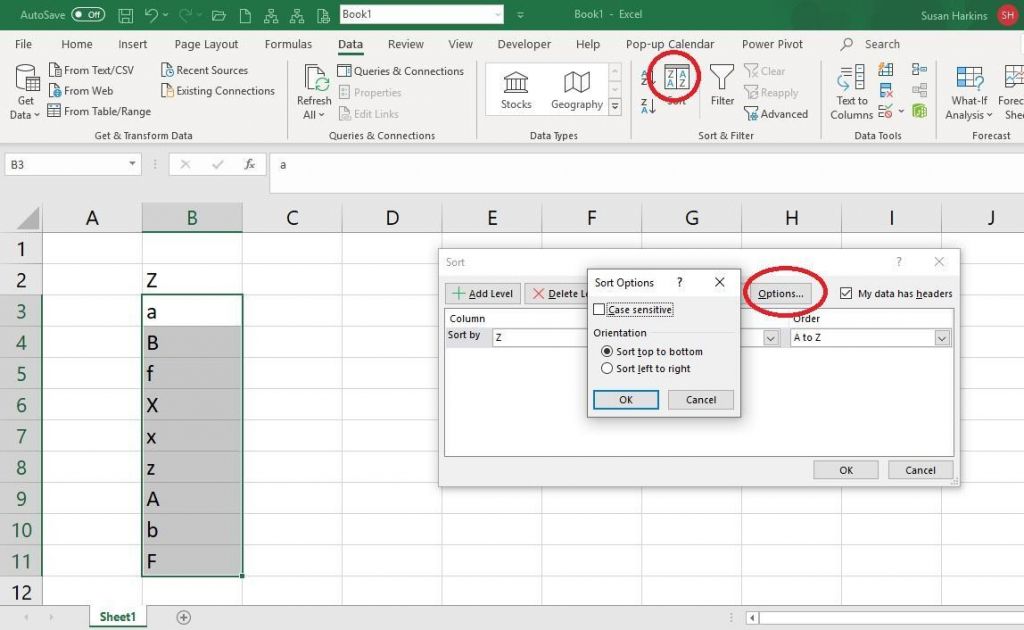The image size is (1024, 630).
Task: Open the Order dropdown showing A to Z
Action: click(940, 337)
